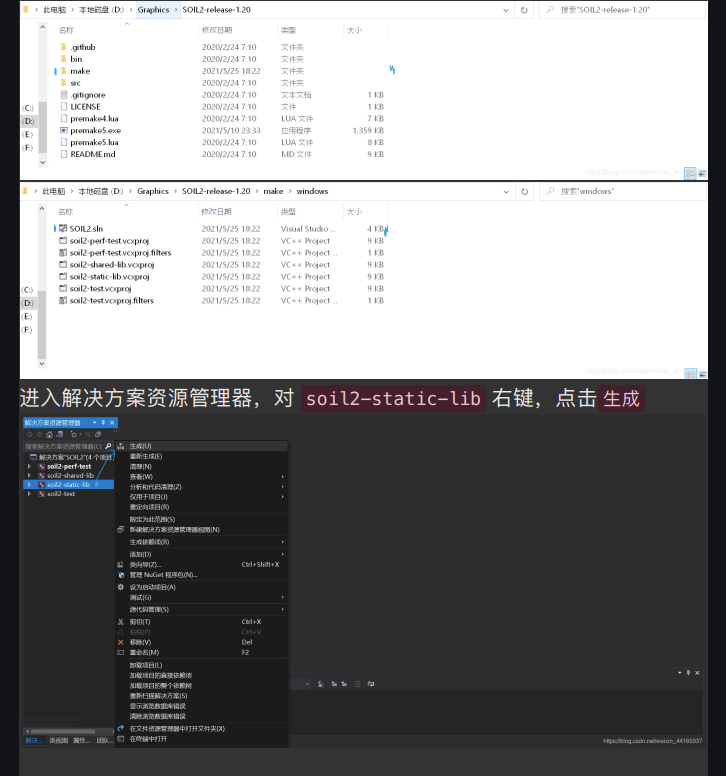Choose 重新扫描解决方案(S) Rescan solution
726x776 pixels.
[x=201, y=696]
